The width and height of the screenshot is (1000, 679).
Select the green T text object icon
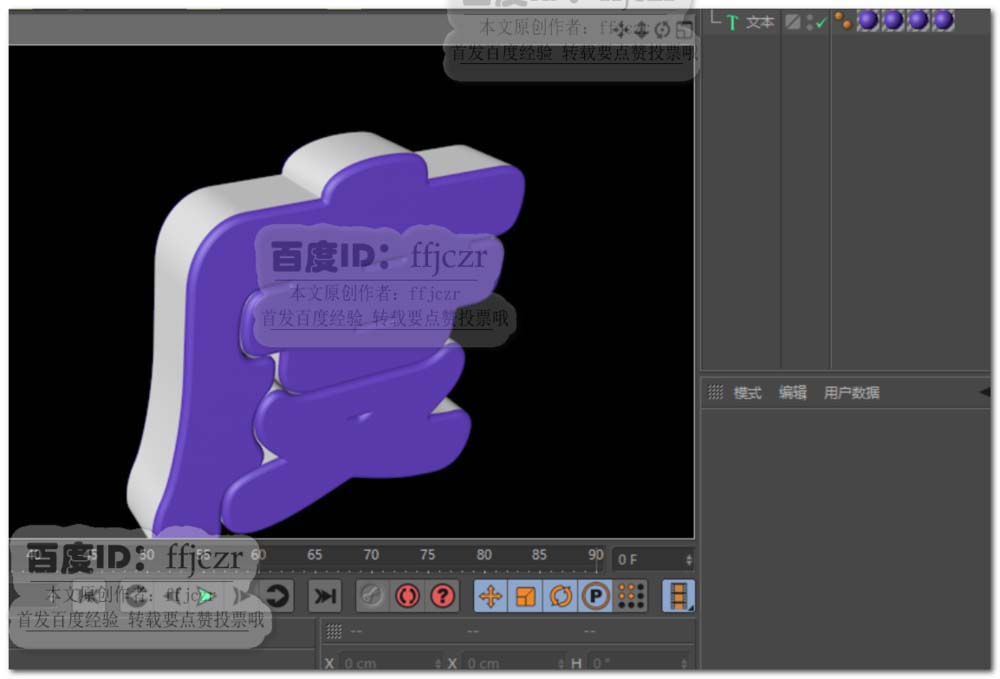(x=732, y=23)
